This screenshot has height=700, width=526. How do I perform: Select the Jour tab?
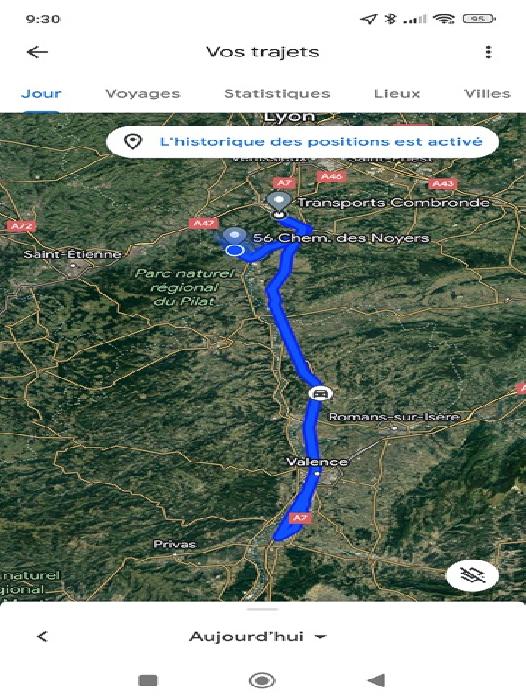[x=41, y=93]
